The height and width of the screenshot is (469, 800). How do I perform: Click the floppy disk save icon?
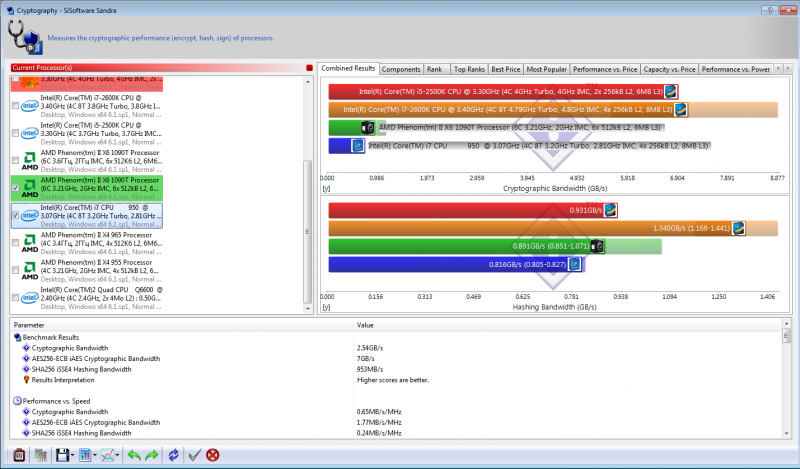click(62, 455)
